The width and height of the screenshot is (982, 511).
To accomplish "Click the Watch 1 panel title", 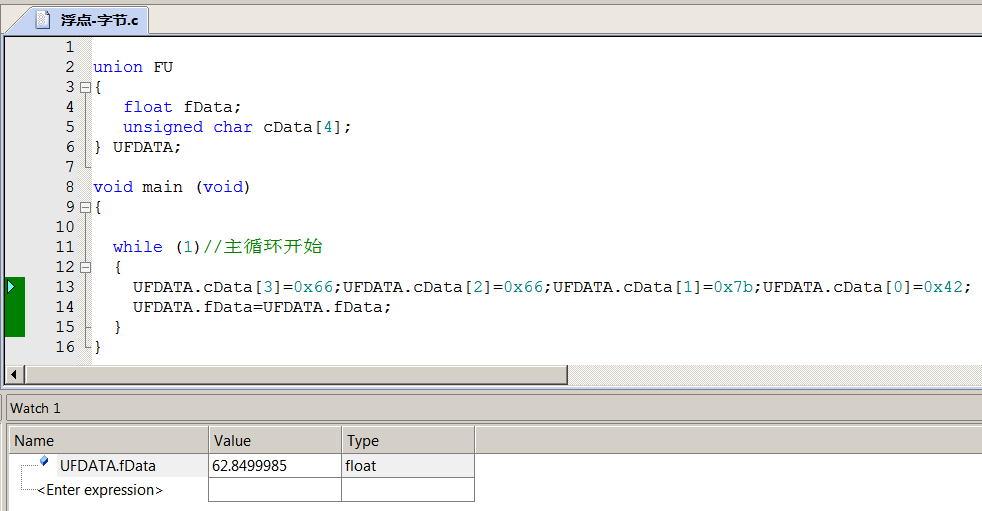I will [35, 408].
